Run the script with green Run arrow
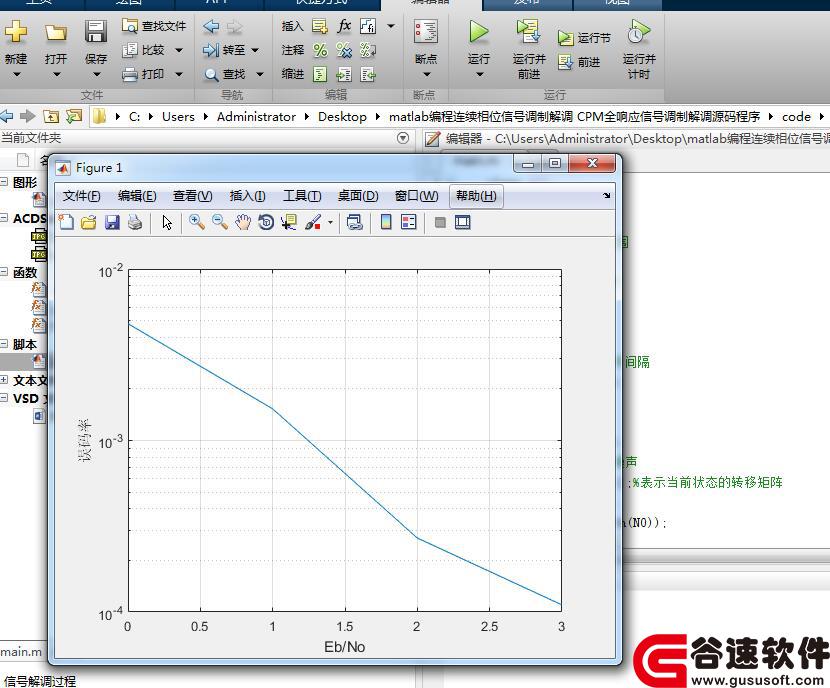The height and width of the screenshot is (688, 830). point(479,32)
